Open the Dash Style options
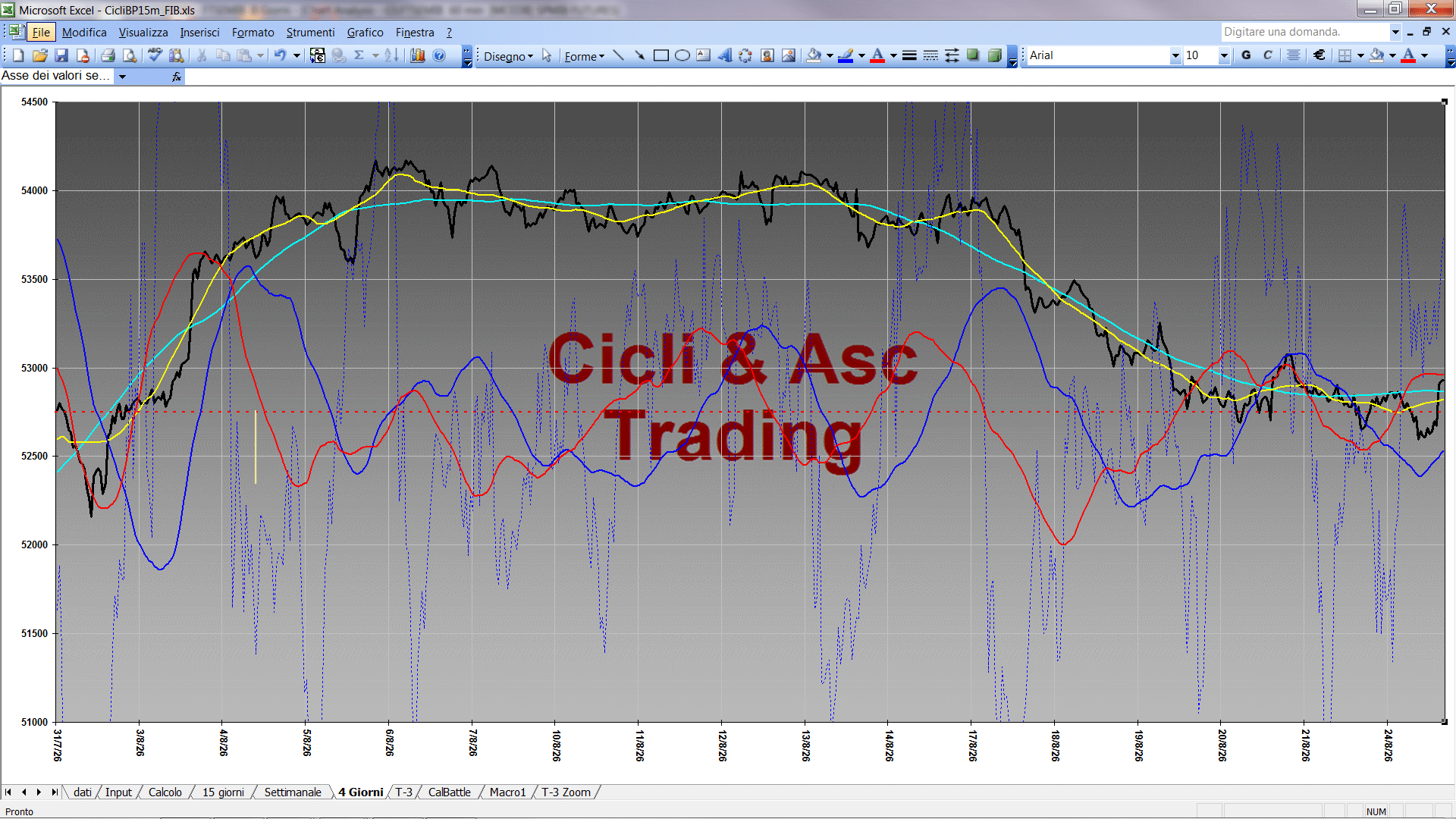 930,55
